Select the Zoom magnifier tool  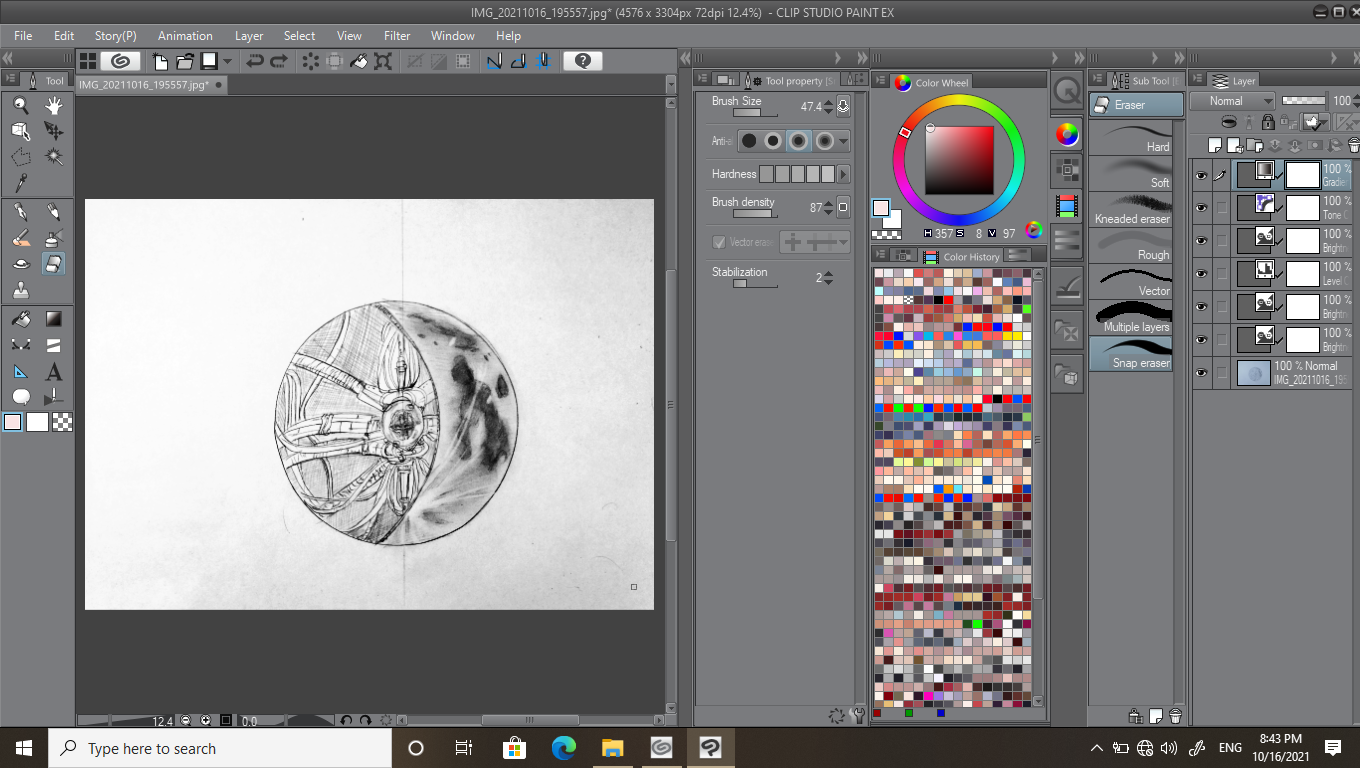coord(21,105)
